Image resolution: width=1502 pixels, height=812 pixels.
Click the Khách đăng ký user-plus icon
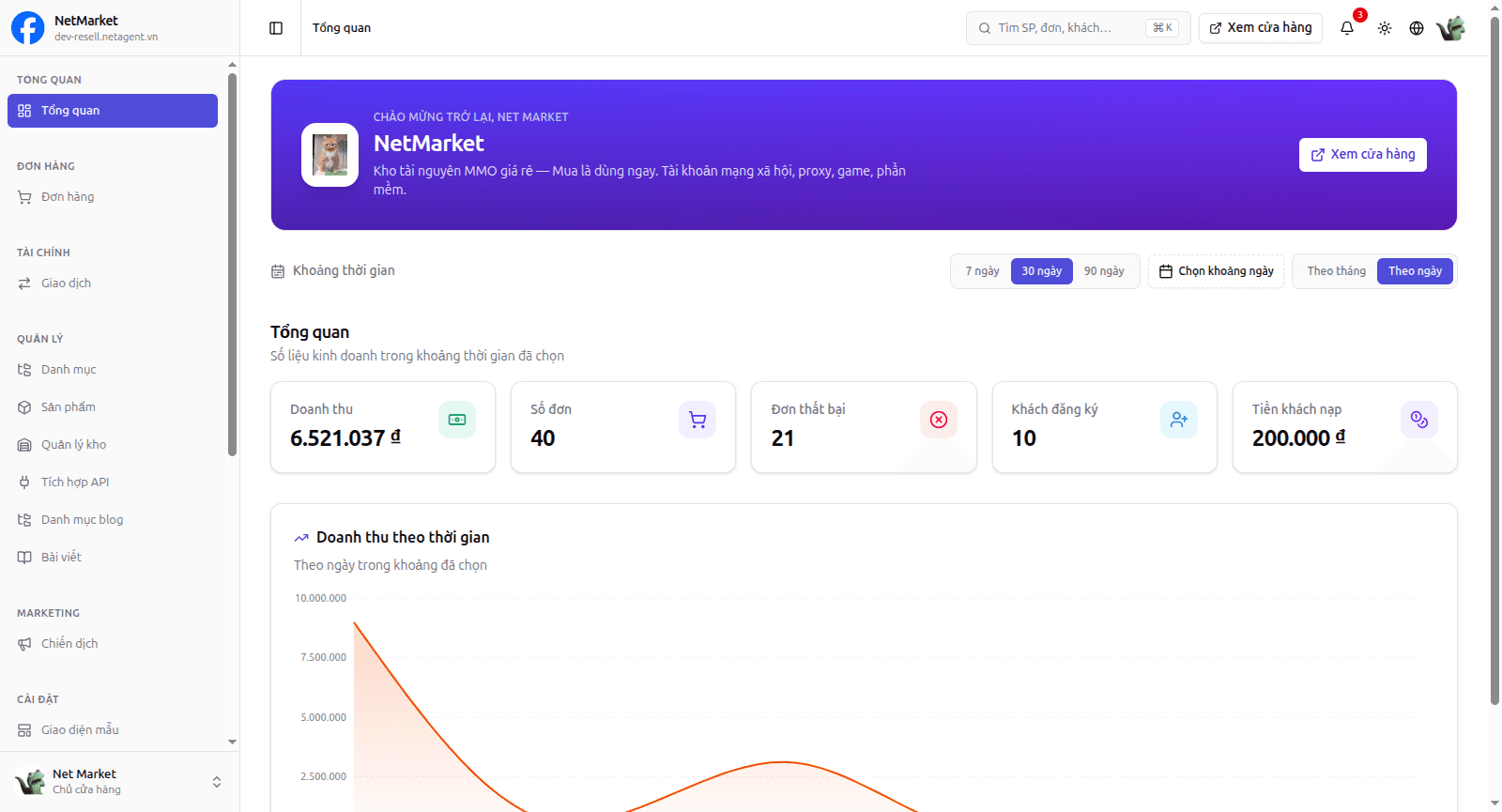tap(1179, 420)
